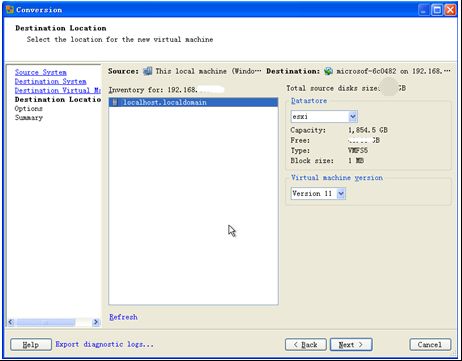462x361 pixels.
Task: Open the Source System step
Action: click(40, 72)
